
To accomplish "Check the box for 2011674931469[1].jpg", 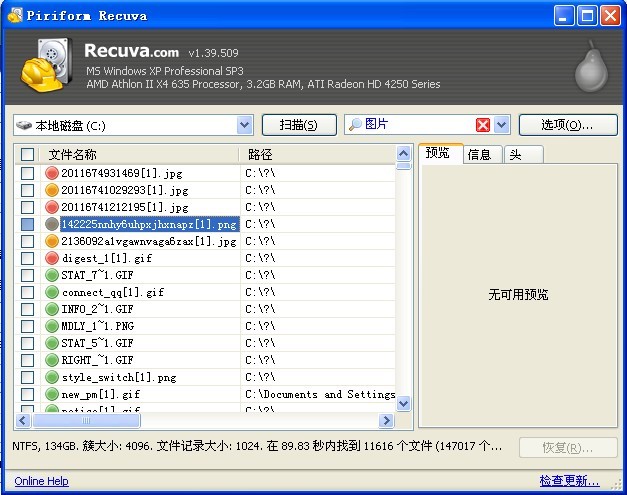I will 28,173.
